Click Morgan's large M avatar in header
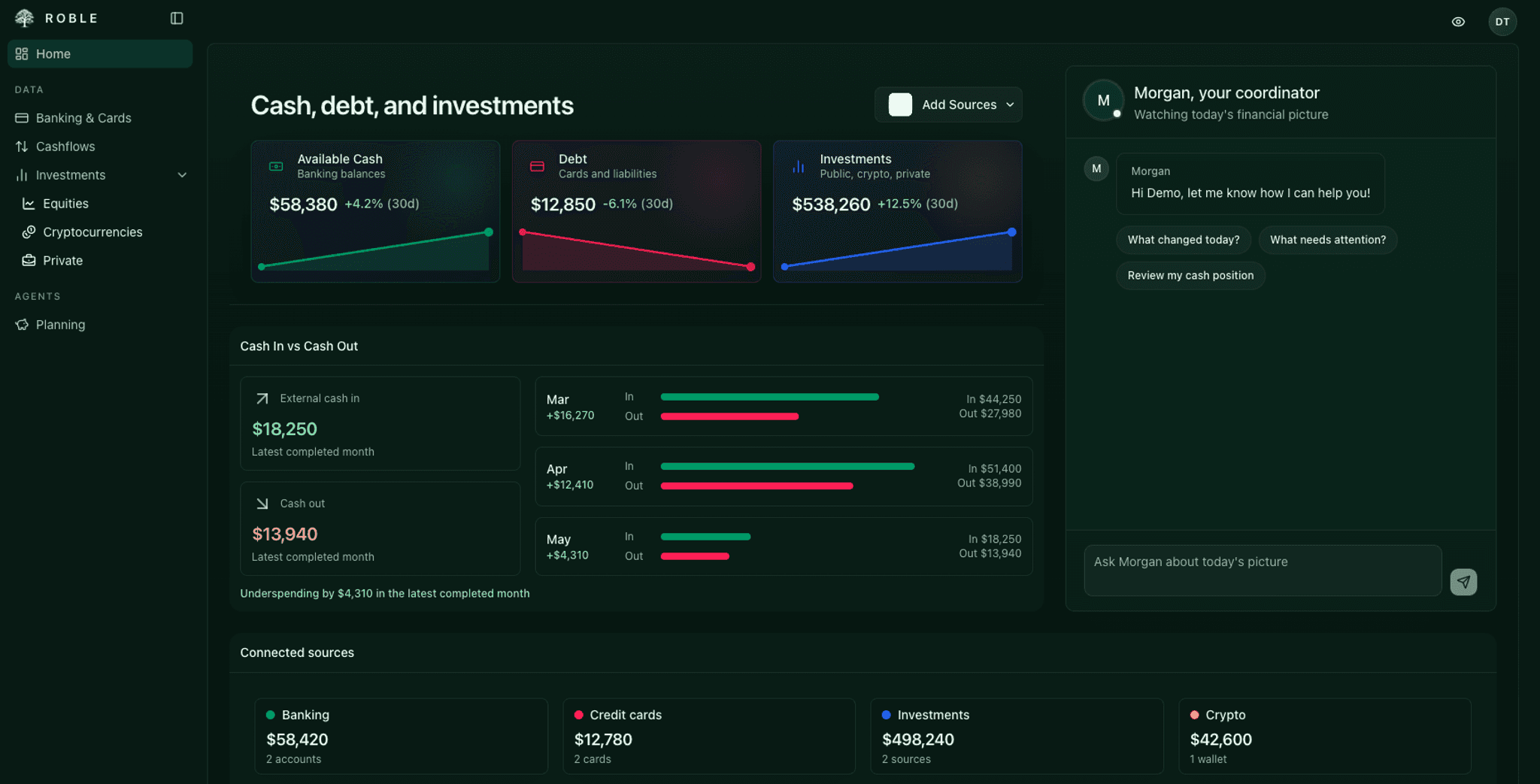Screen dimensions: 1540x784 (x=1103, y=100)
